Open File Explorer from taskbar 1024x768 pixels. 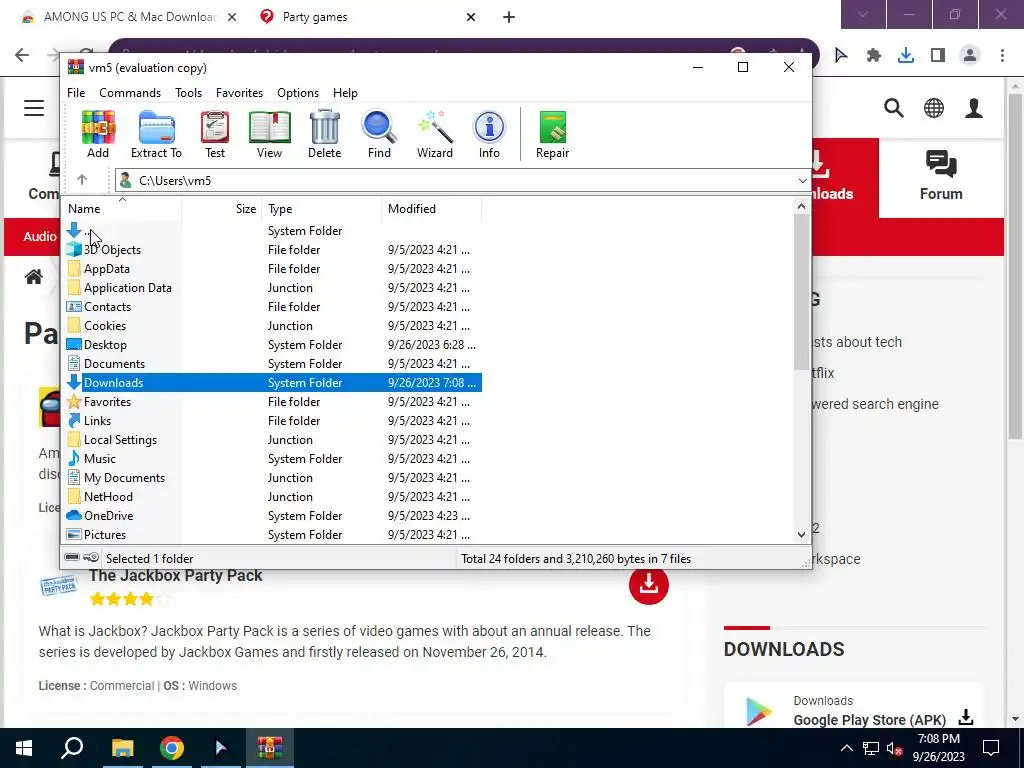click(x=122, y=748)
